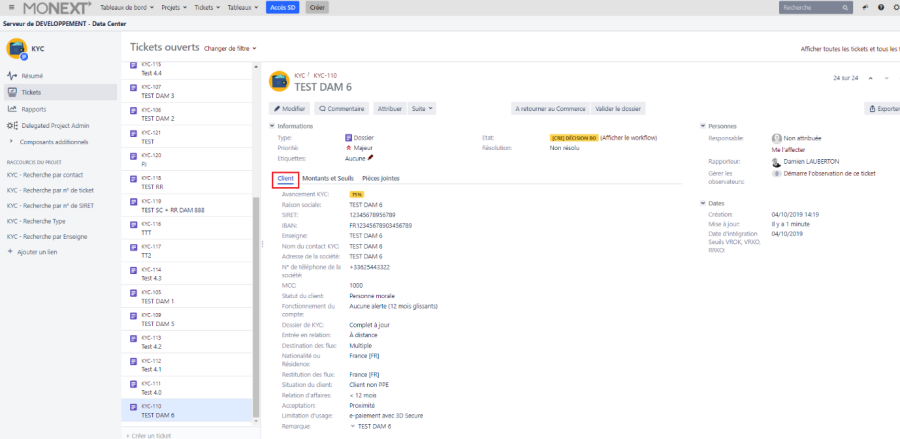The width and height of the screenshot is (900, 439).
Task: Expand Composants additionnels in sidebar
Action: coord(12,141)
